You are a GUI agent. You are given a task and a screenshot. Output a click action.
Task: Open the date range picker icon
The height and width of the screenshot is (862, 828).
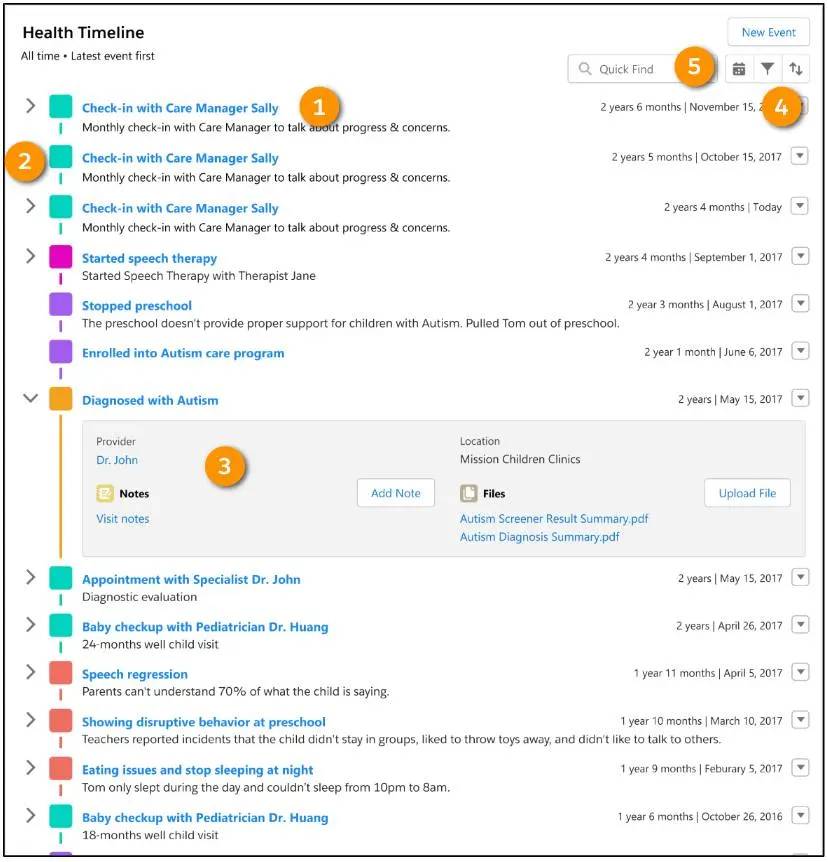tap(739, 69)
